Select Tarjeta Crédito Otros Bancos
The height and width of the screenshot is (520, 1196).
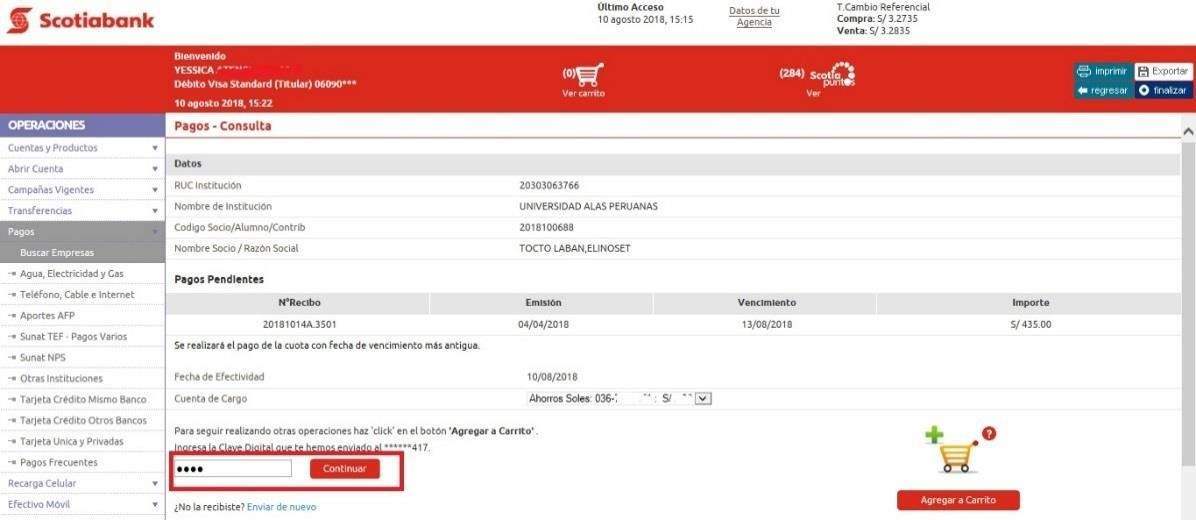[82, 420]
